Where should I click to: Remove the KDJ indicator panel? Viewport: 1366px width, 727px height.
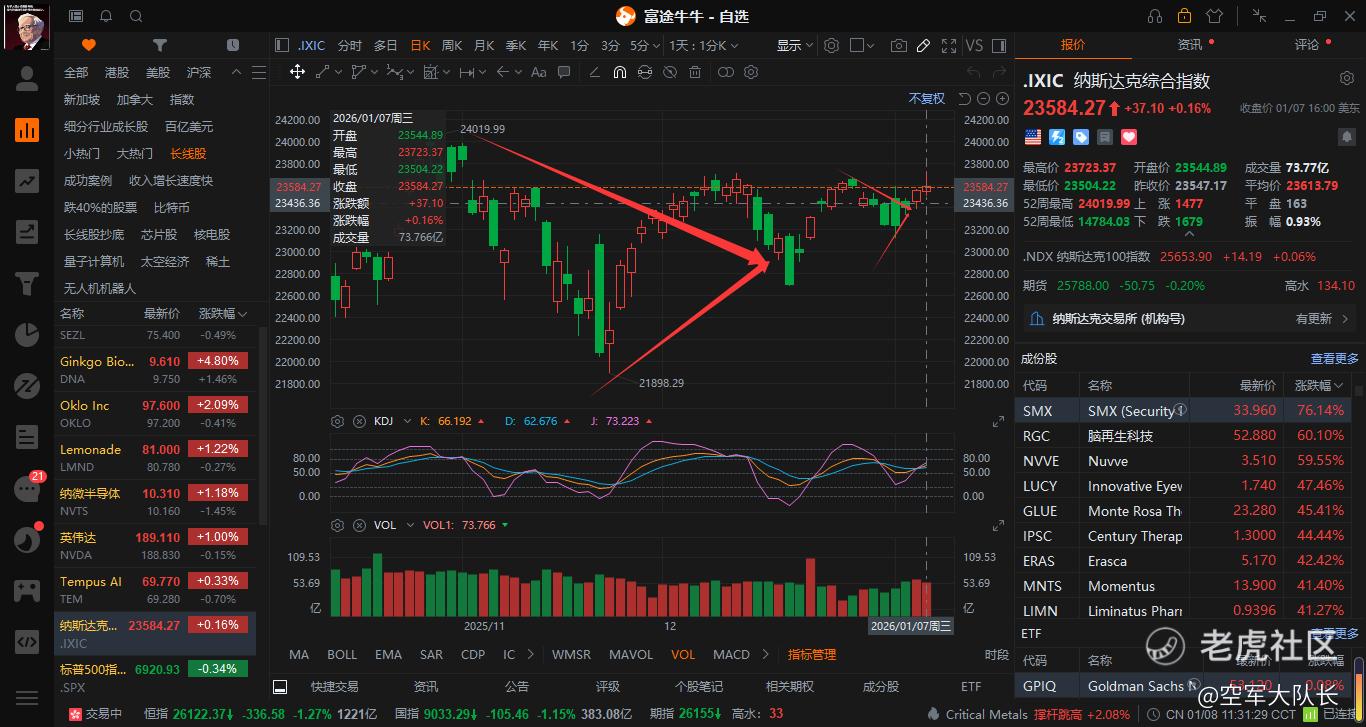coord(359,421)
